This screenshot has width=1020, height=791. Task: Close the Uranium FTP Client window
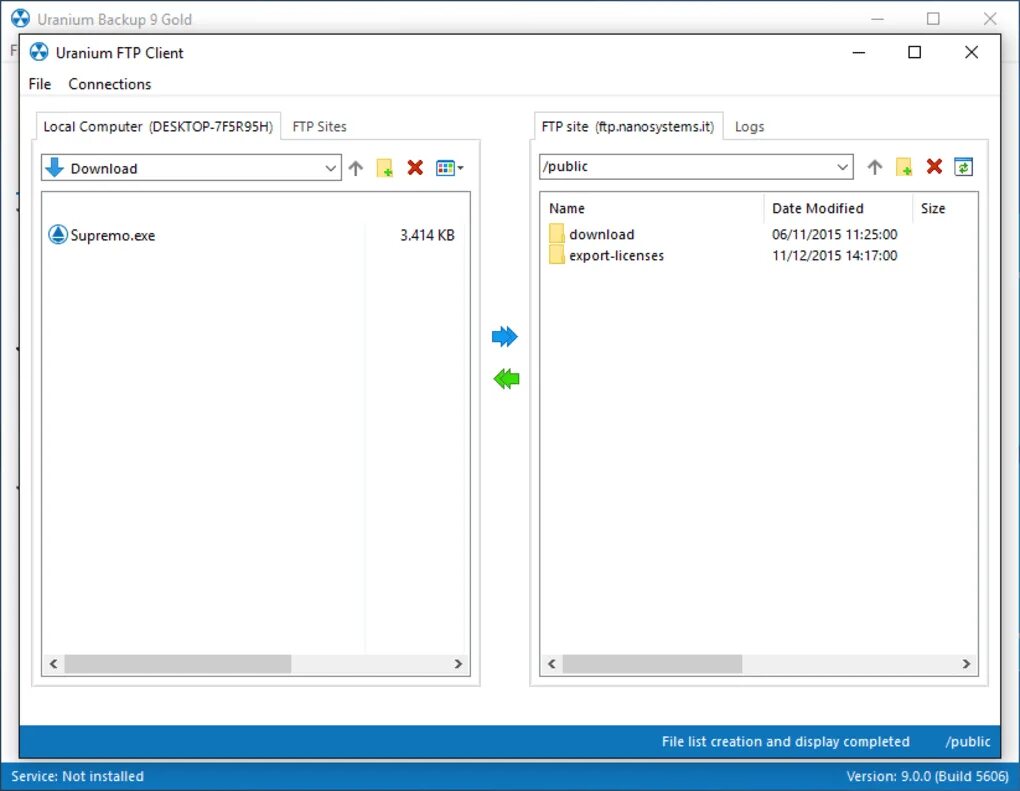point(971,52)
